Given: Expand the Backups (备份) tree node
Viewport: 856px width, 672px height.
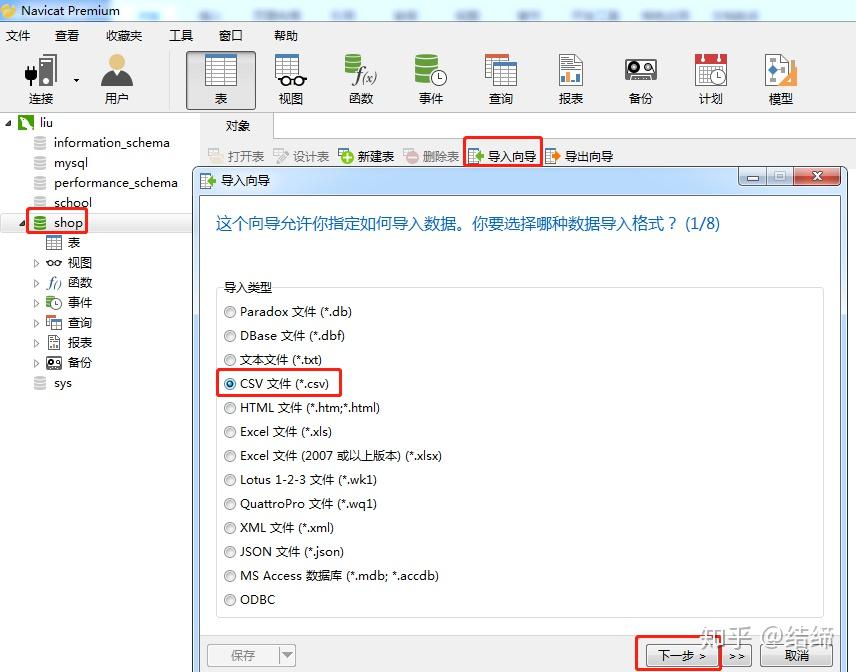Looking at the screenshot, I should tap(36, 363).
